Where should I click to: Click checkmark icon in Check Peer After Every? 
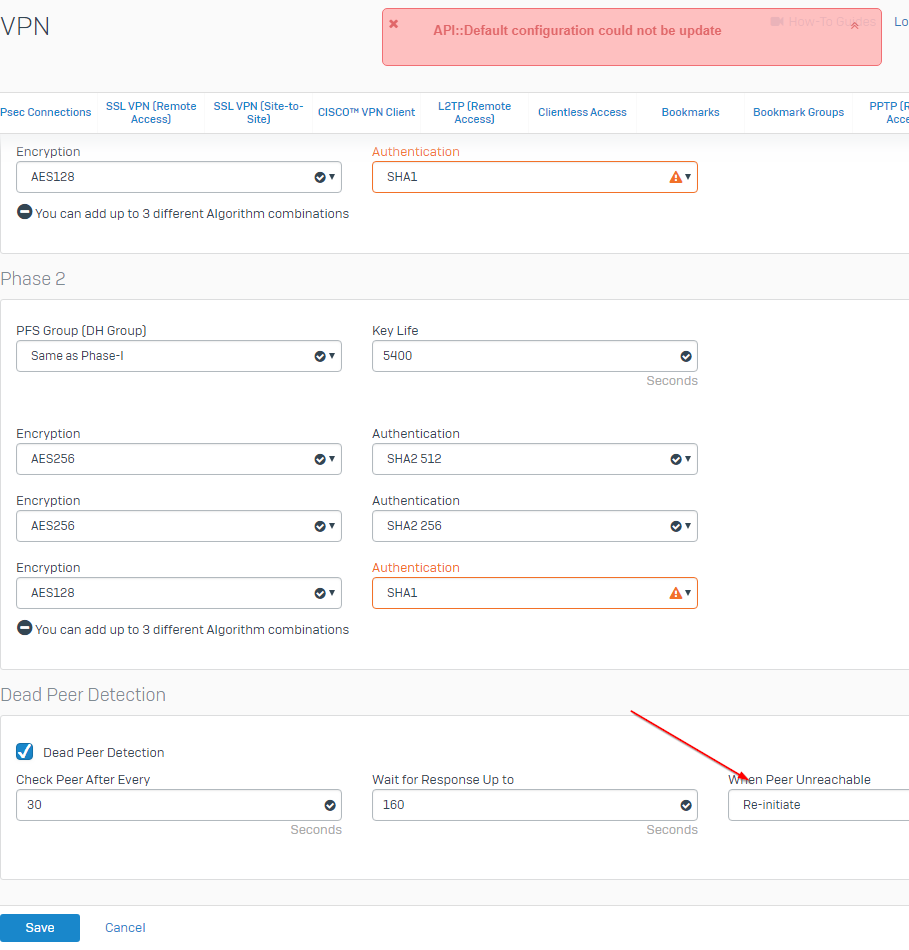pos(330,805)
